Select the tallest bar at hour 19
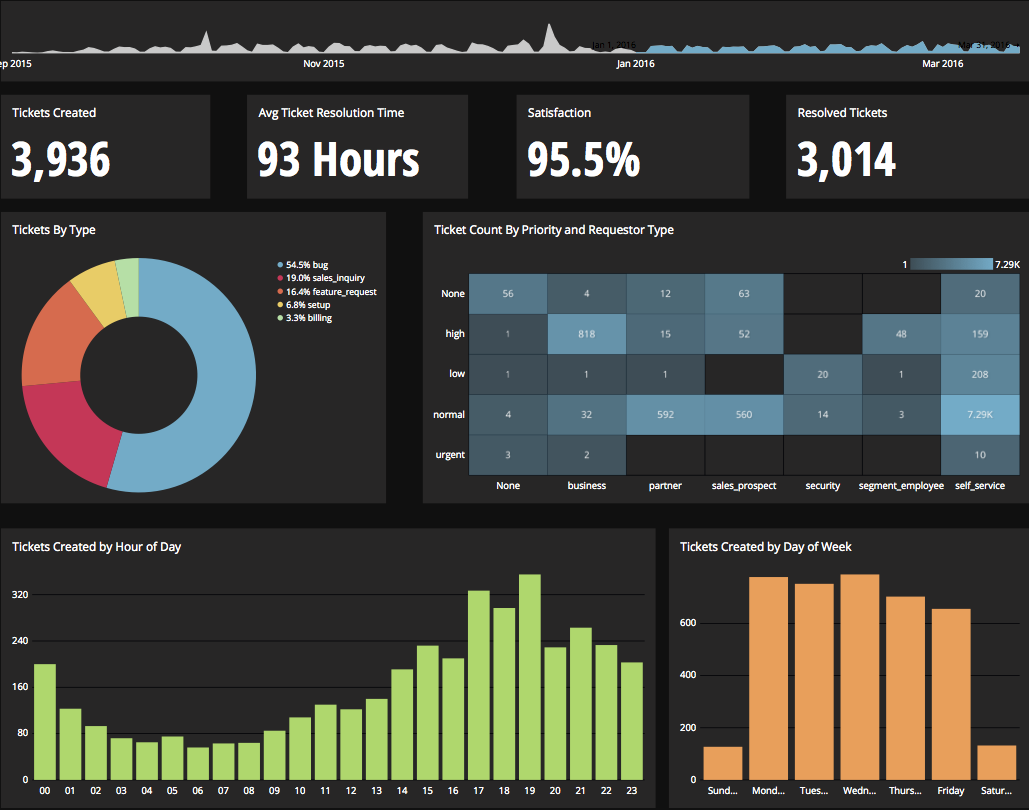The width and height of the screenshot is (1029, 810). coord(530,677)
